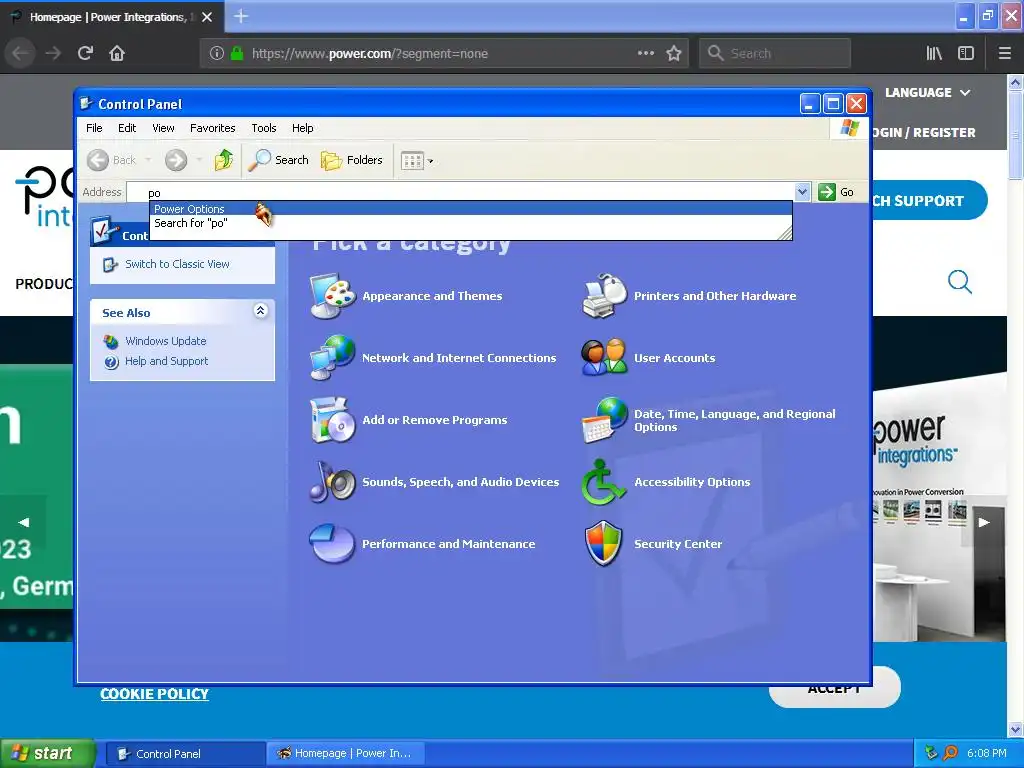Bookmark this page with the star icon
The image size is (1024, 768).
(x=674, y=53)
